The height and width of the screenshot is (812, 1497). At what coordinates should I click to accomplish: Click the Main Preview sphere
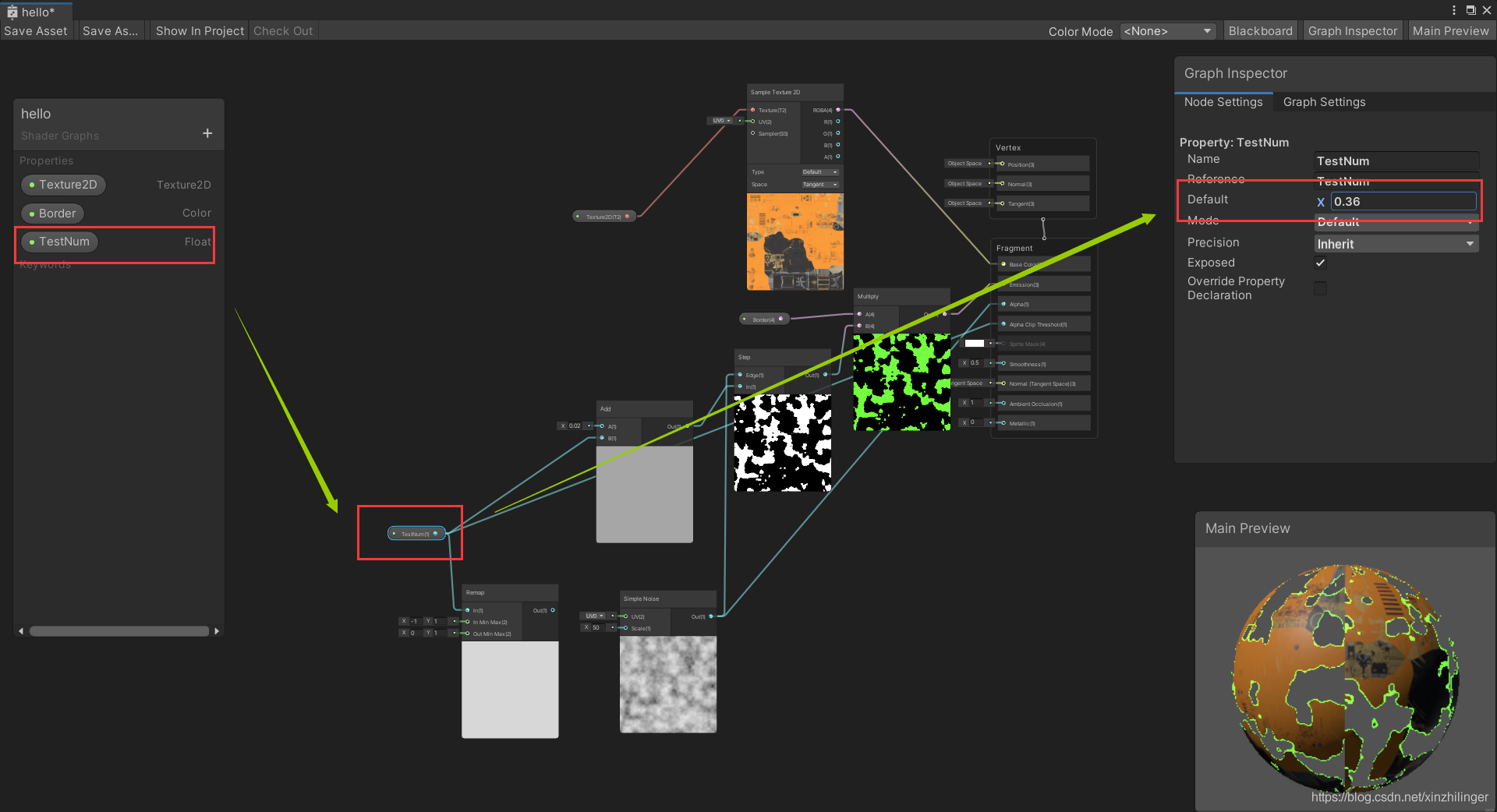click(1345, 680)
